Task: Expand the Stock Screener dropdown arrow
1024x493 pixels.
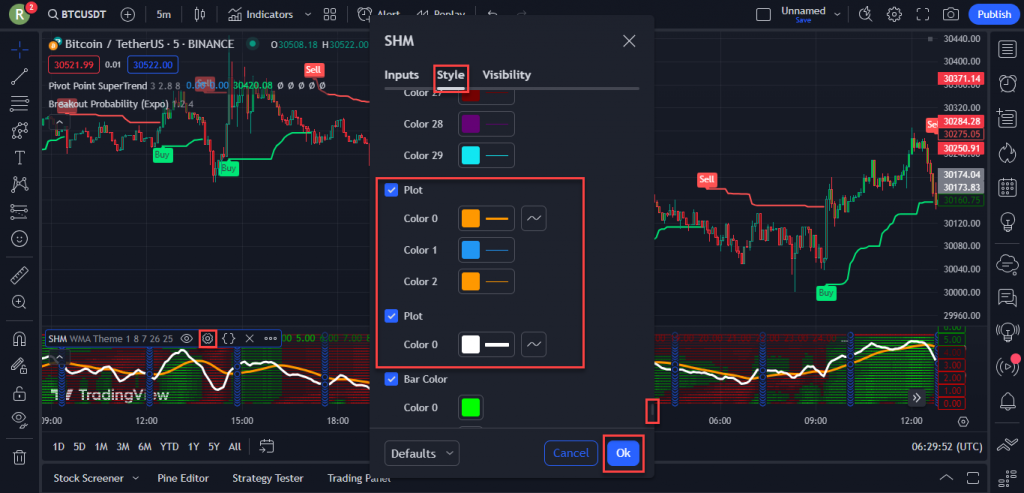Action: pos(135,479)
